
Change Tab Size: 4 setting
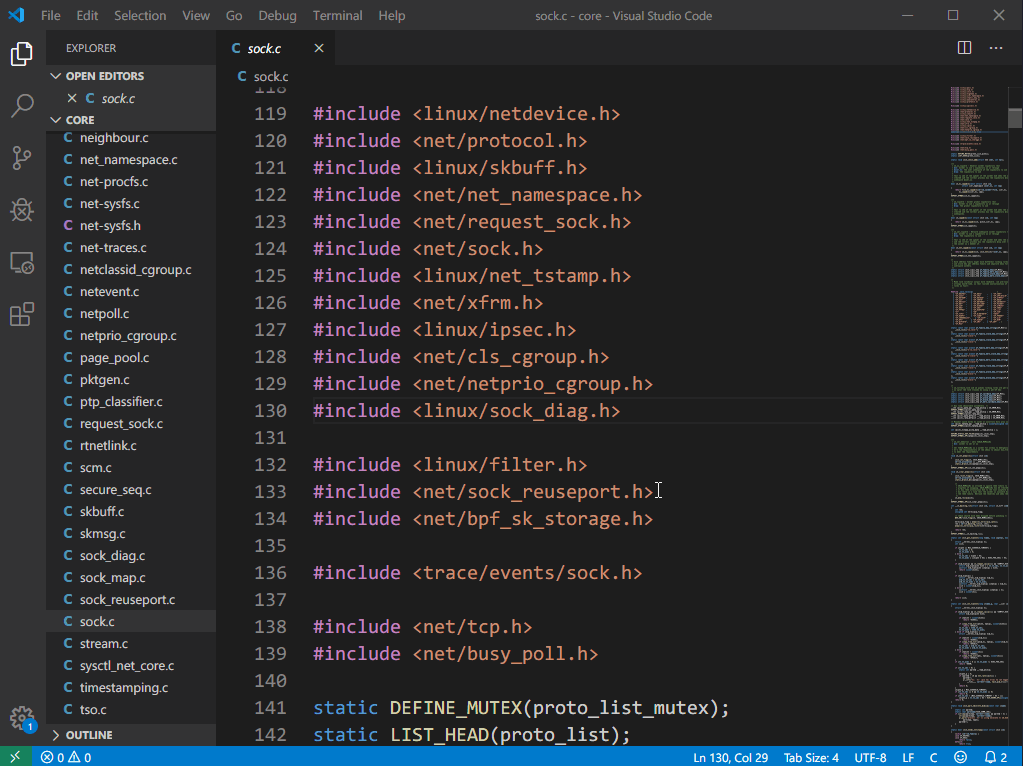click(x=811, y=758)
